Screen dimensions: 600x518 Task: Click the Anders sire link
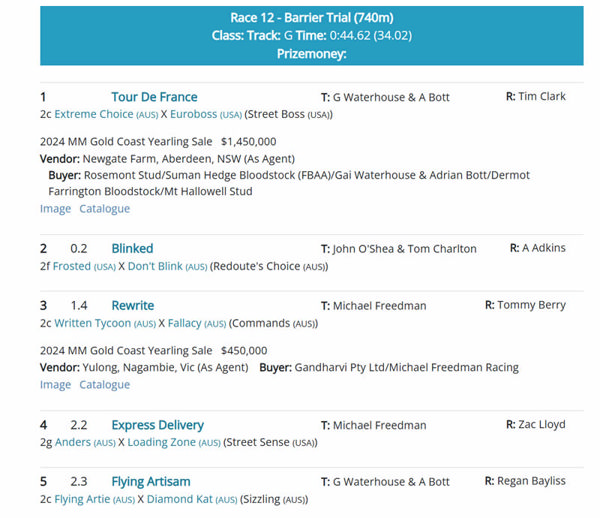click(x=72, y=442)
